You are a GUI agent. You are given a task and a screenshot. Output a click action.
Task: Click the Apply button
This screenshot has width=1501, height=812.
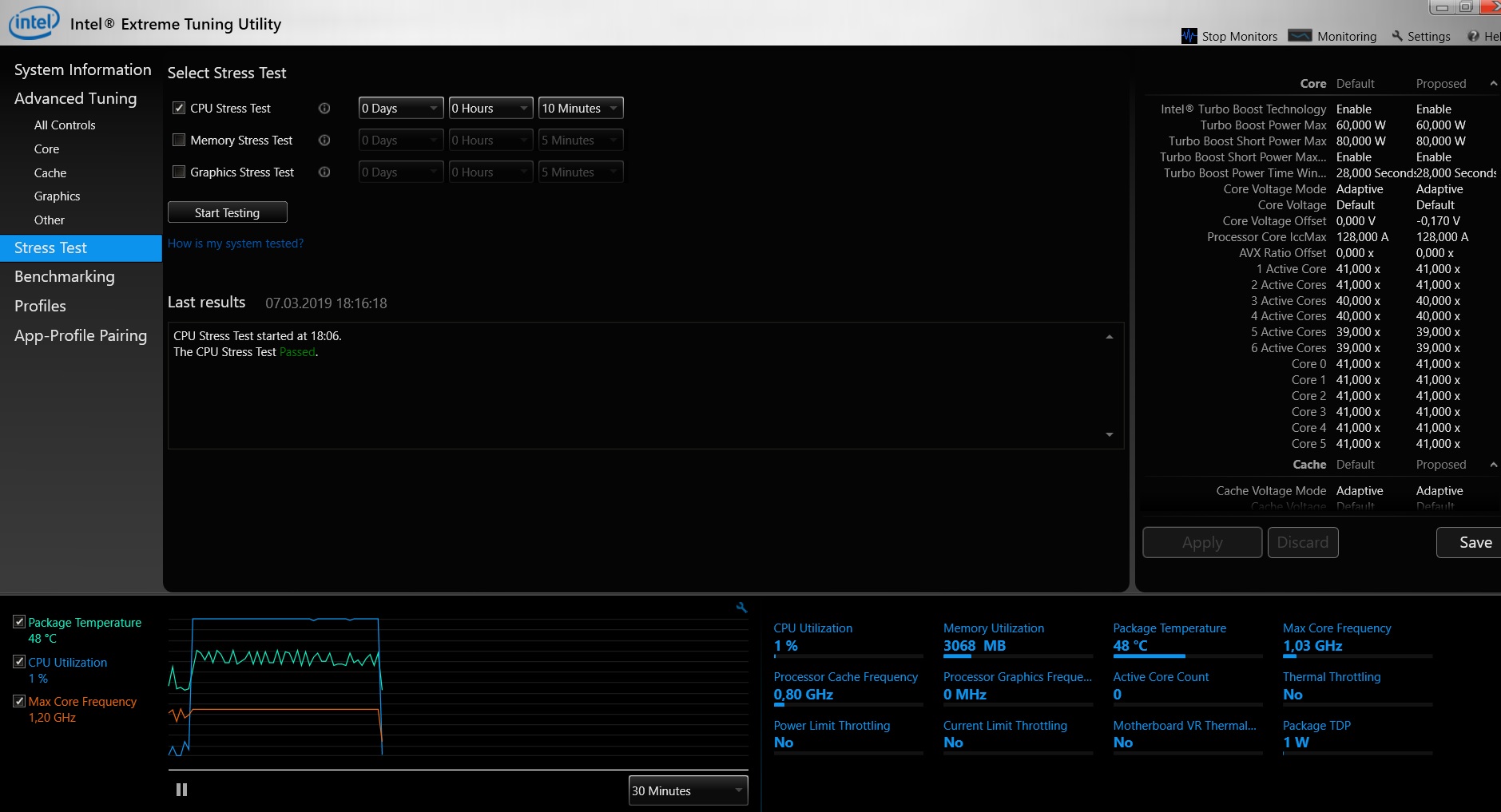pyautogui.click(x=1202, y=543)
